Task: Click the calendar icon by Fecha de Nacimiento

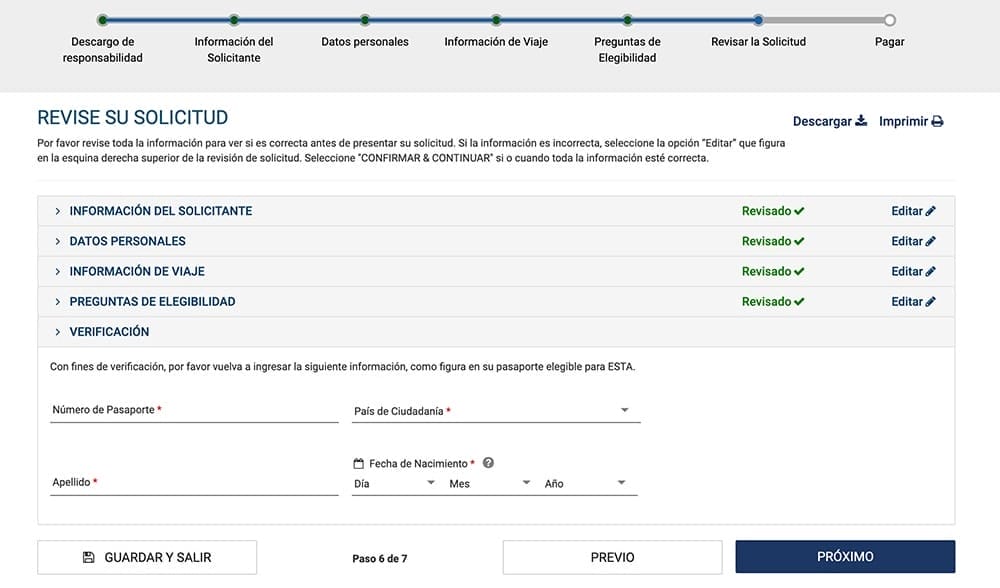Action: click(359, 464)
